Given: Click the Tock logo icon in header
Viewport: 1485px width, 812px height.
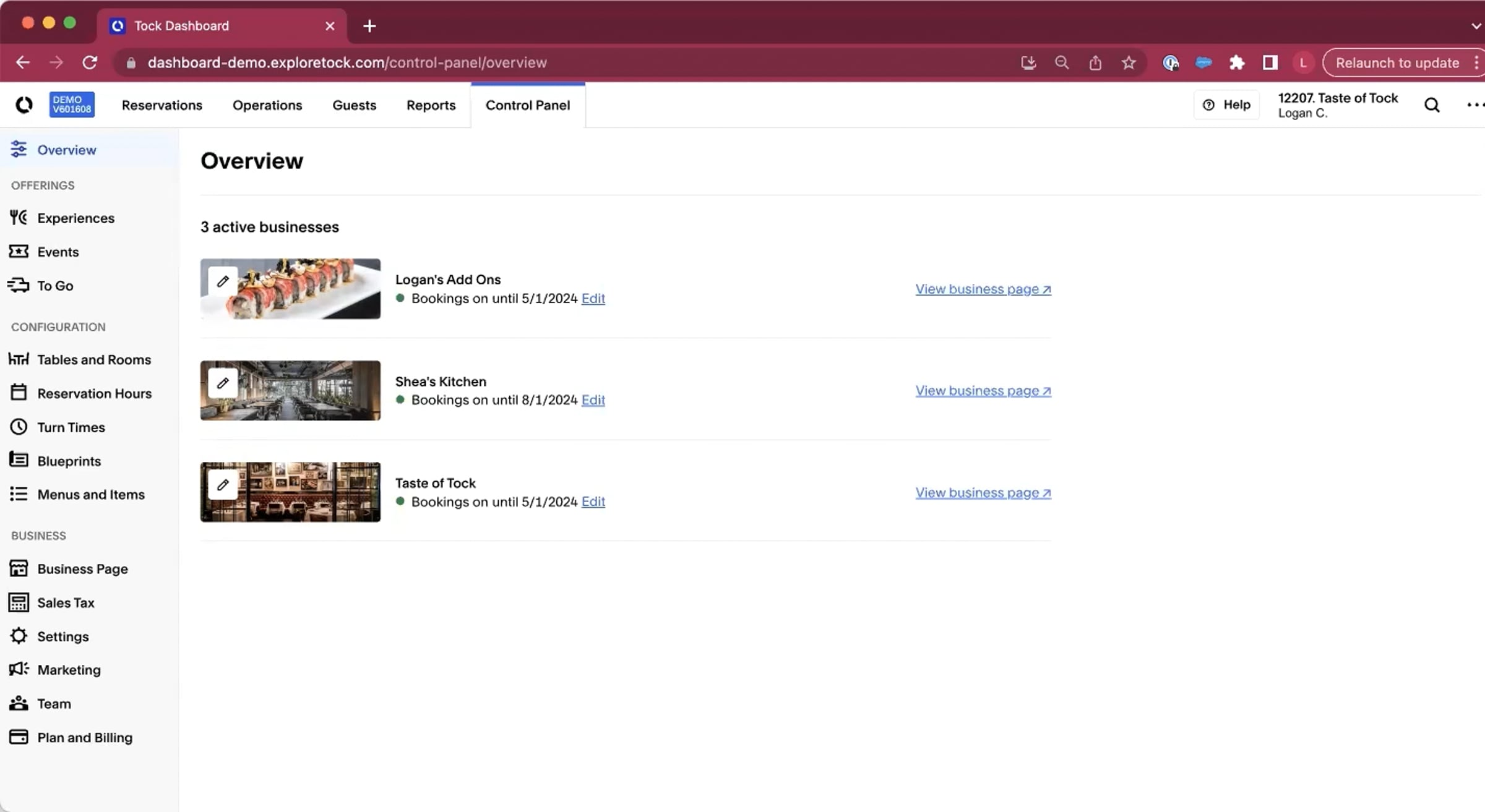Looking at the screenshot, I should pyautogui.click(x=24, y=105).
